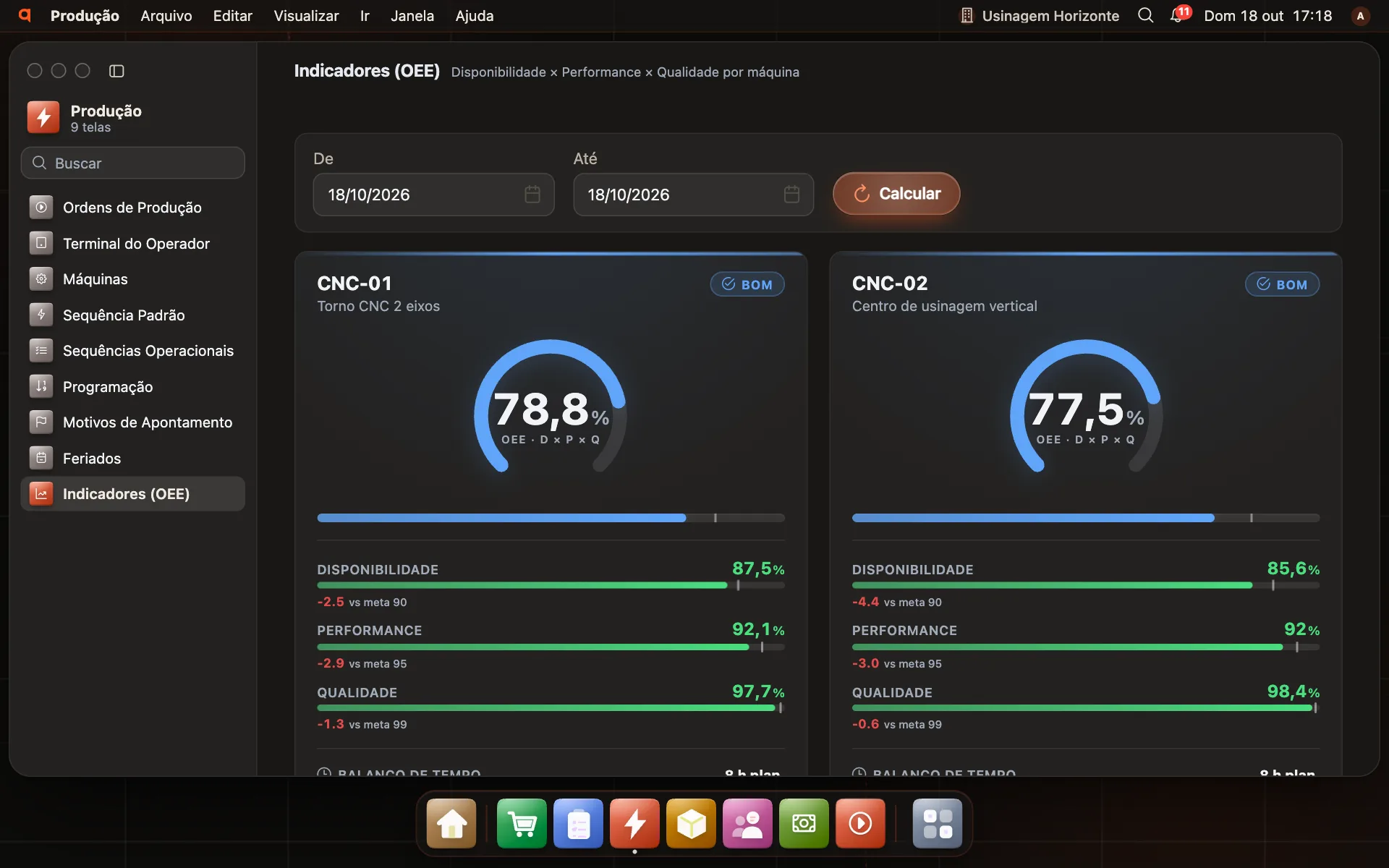Open calendar picker in De field
Image resolution: width=1389 pixels, height=868 pixels.
532,195
